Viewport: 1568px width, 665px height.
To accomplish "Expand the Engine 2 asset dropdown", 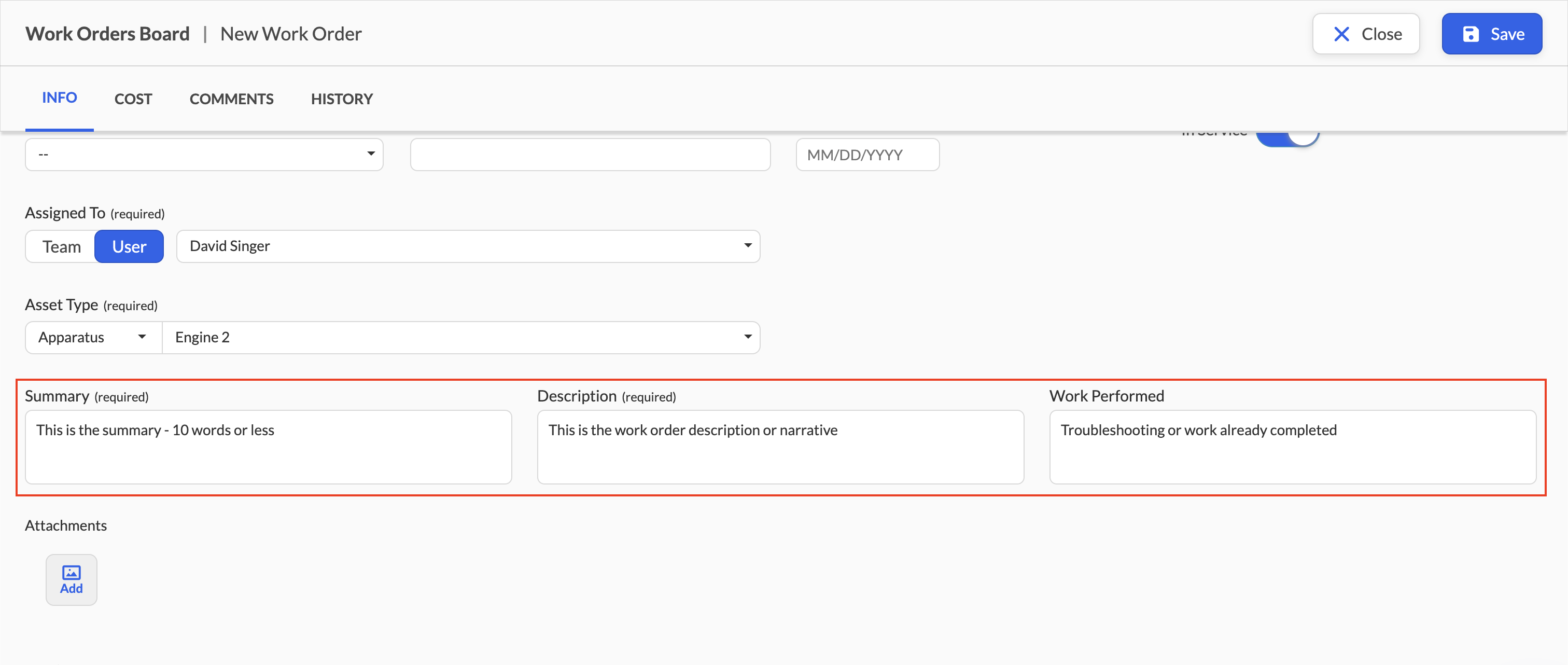I will [x=461, y=337].
